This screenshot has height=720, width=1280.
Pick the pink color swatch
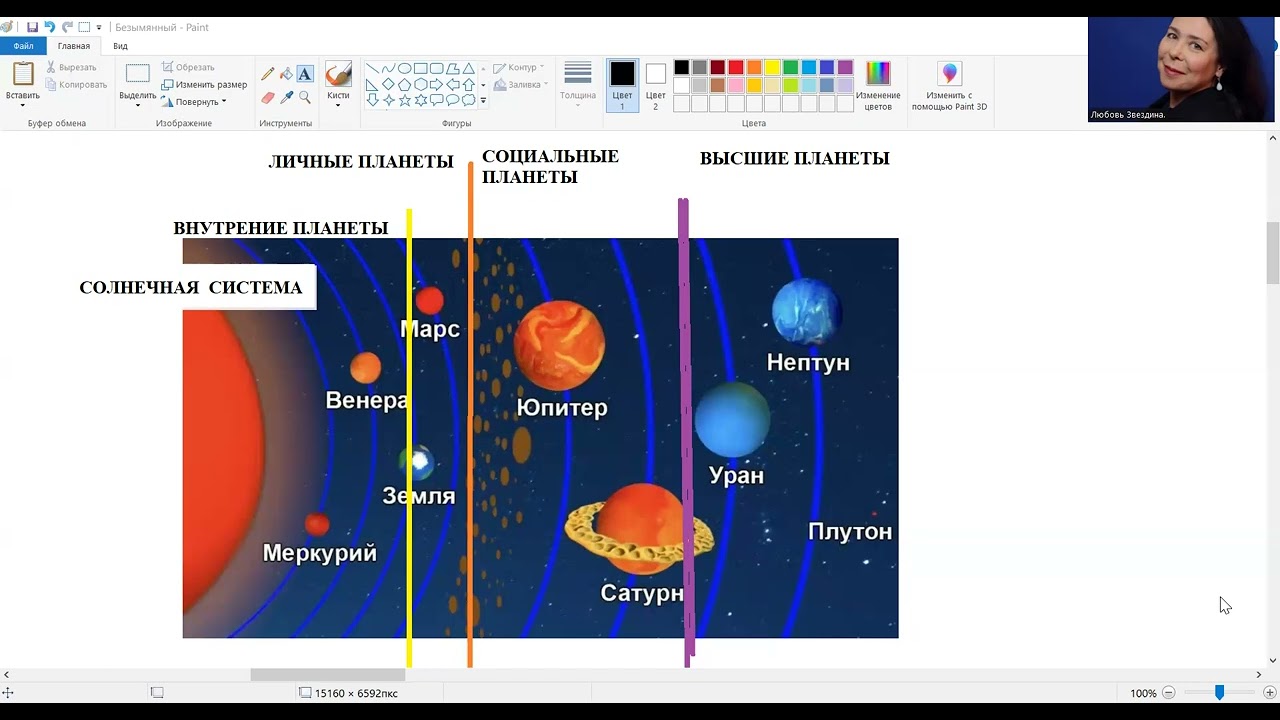point(736,85)
